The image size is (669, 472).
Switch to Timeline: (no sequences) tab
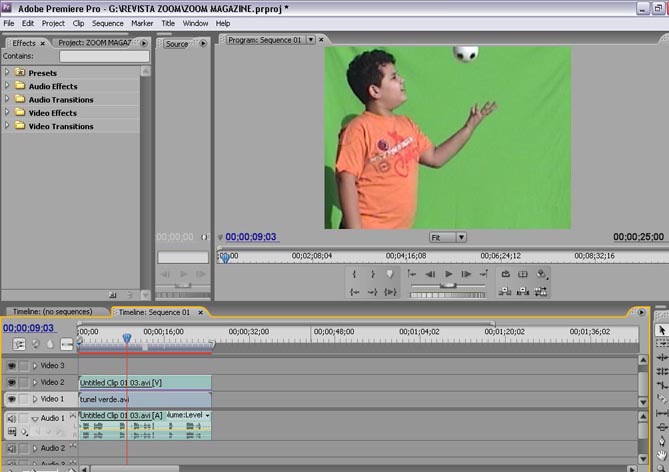click(x=50, y=312)
